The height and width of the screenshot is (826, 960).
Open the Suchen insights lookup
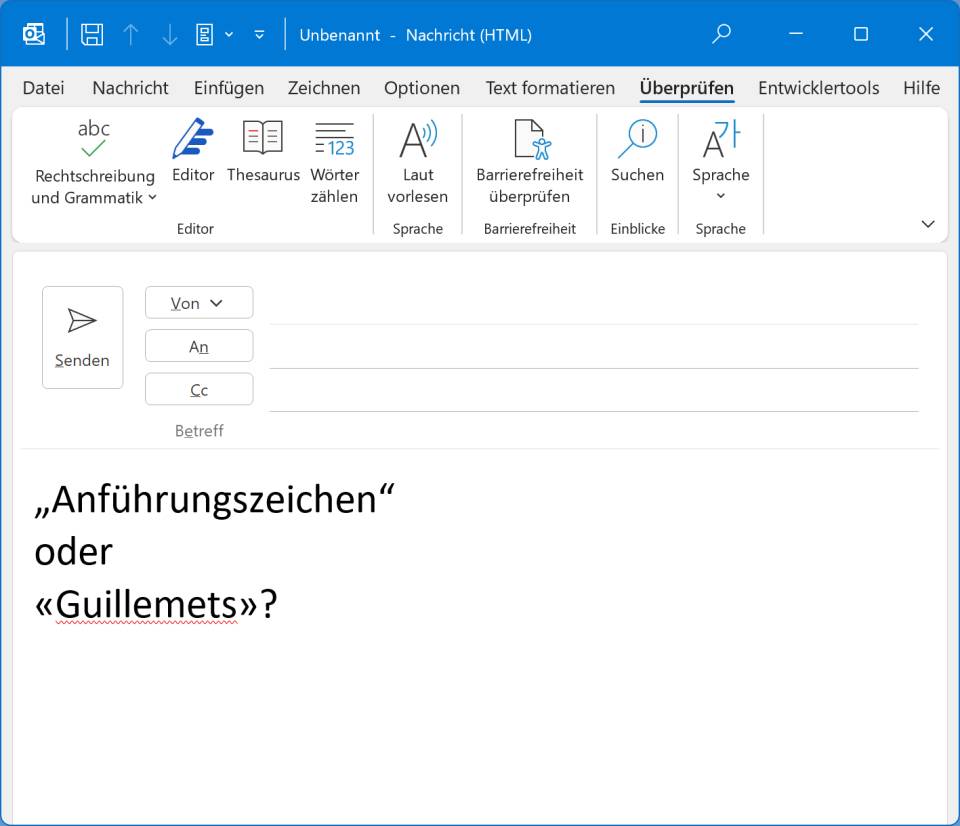[x=637, y=150]
